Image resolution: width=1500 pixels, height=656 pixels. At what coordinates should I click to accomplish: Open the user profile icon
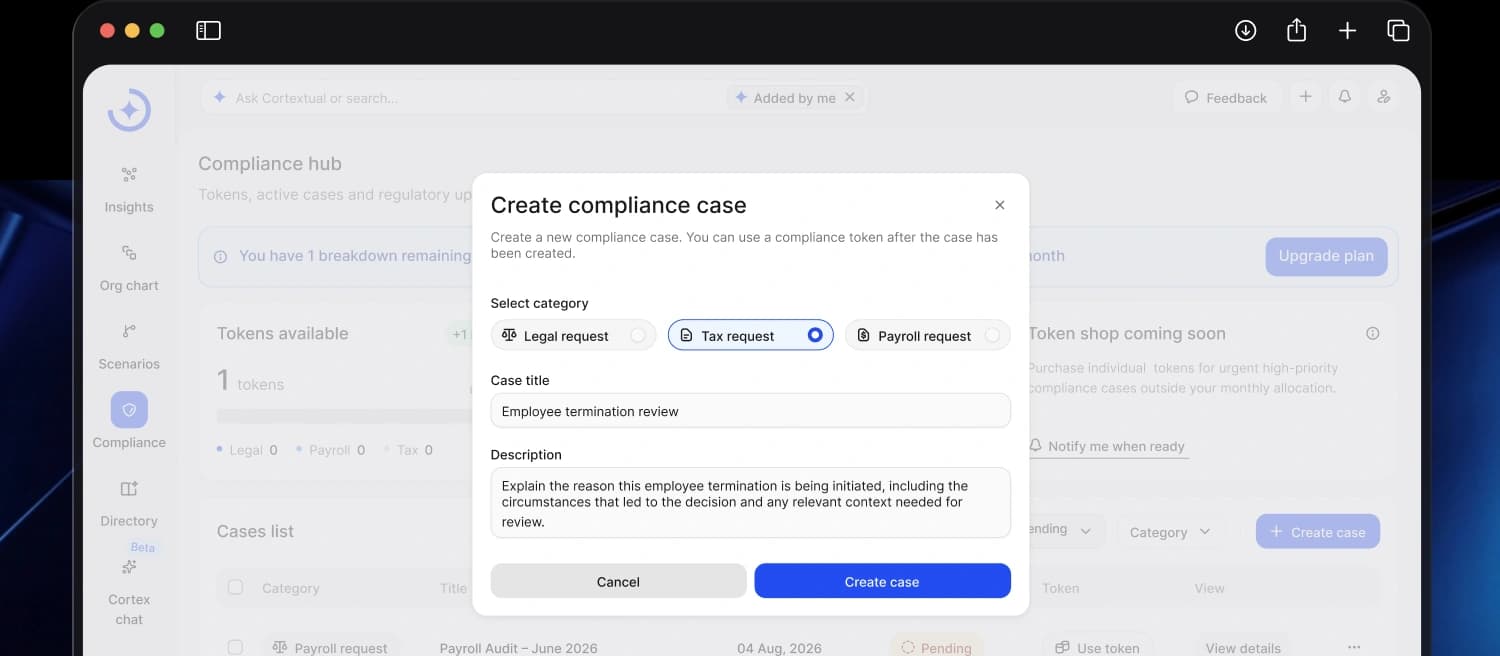[1384, 97]
